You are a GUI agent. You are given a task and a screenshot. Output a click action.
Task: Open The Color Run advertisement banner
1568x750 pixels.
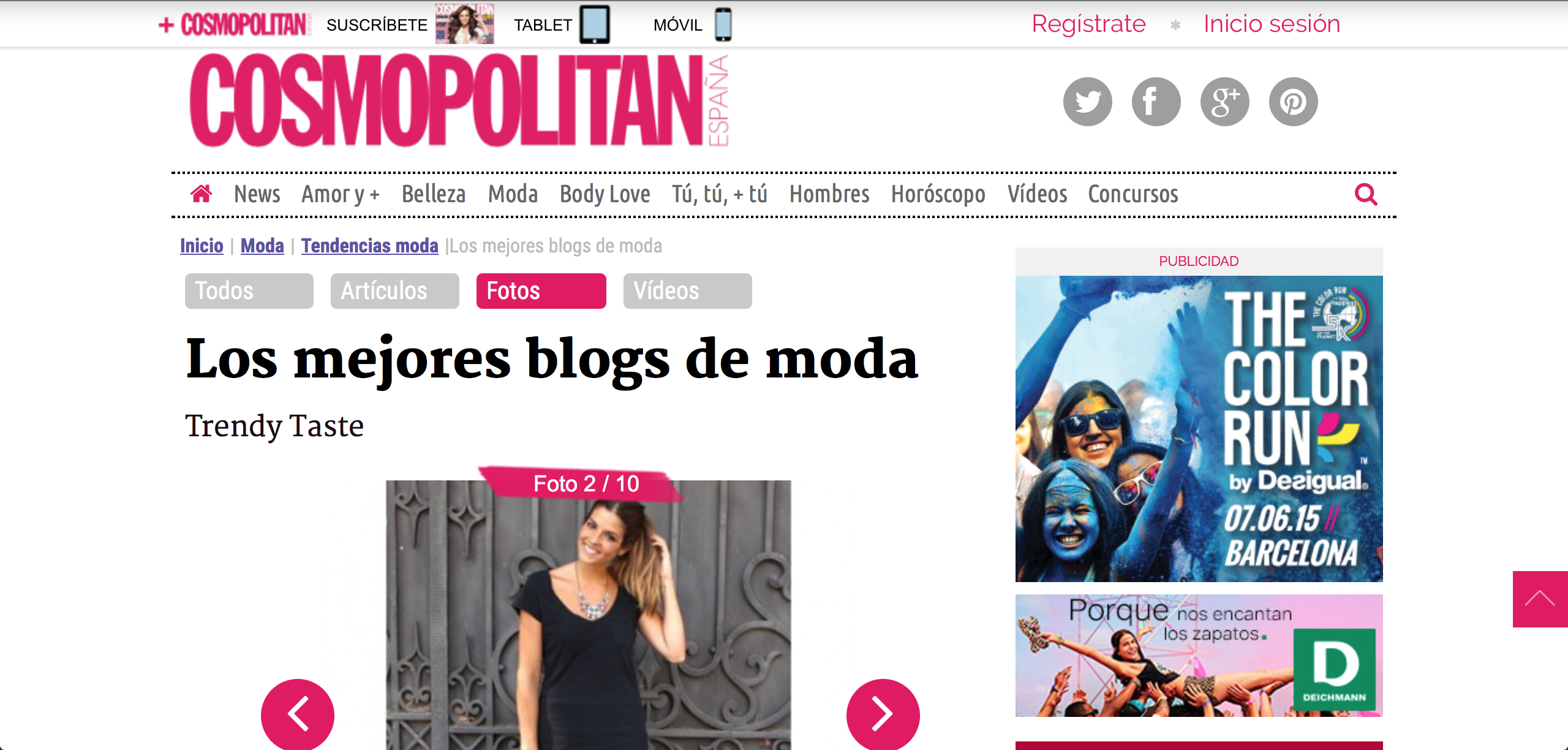click(1199, 428)
